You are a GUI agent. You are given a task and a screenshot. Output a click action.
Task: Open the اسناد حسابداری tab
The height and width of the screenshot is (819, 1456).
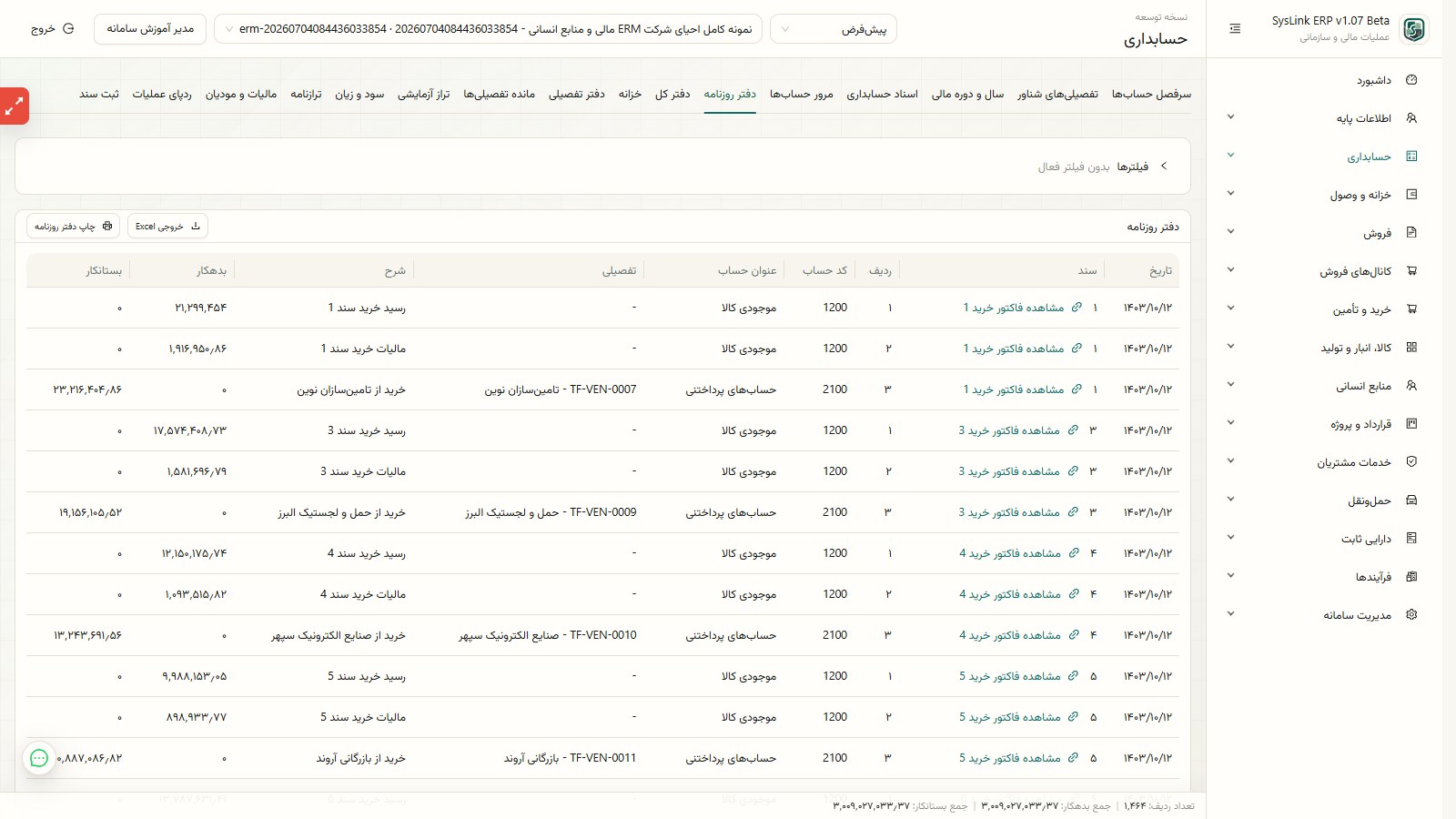coord(883,95)
